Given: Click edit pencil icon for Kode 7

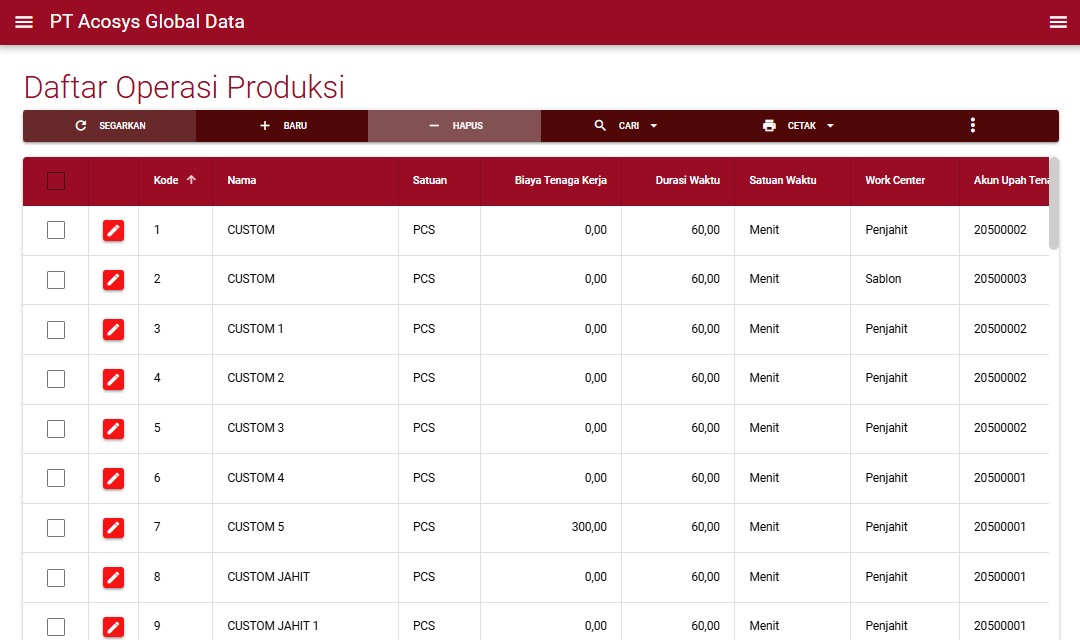Looking at the screenshot, I should pos(113,527).
